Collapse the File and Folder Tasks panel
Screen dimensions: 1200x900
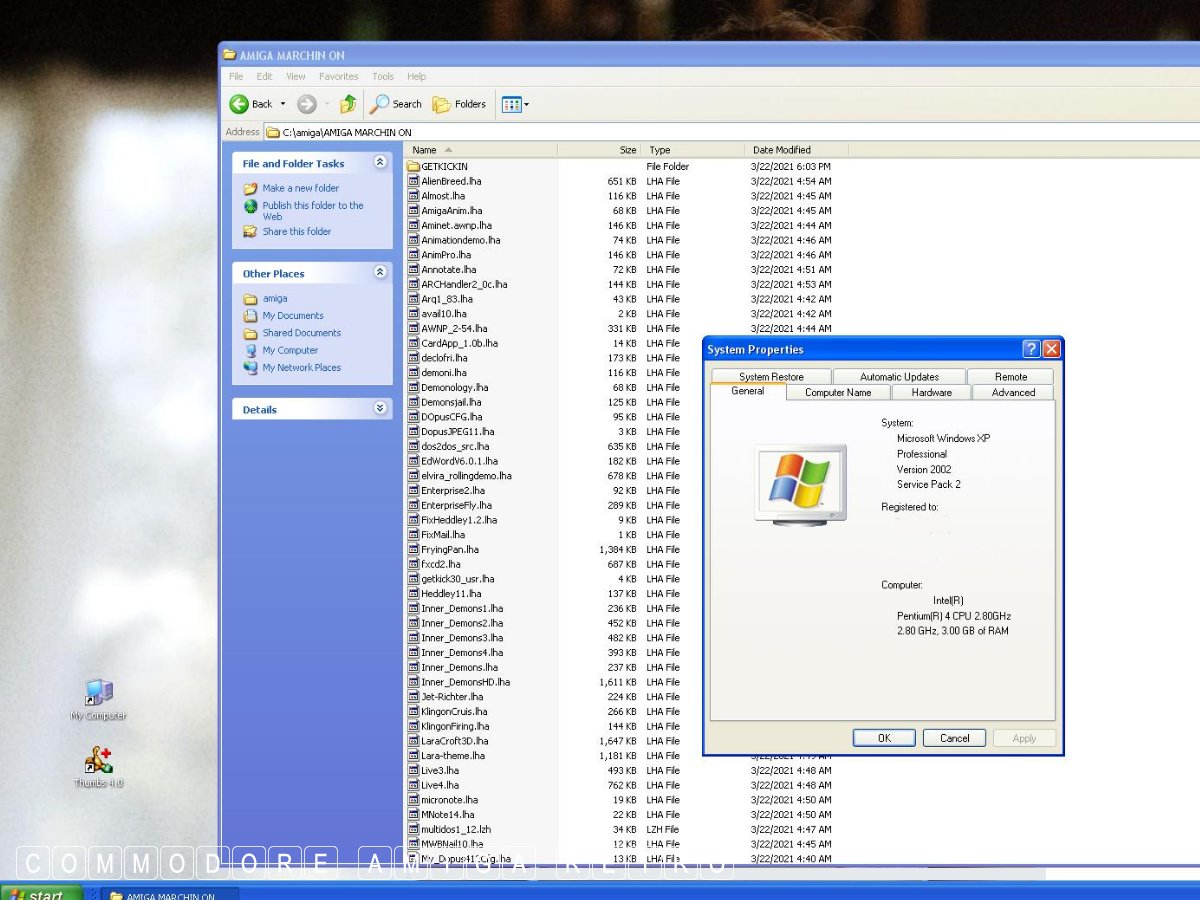click(380, 163)
